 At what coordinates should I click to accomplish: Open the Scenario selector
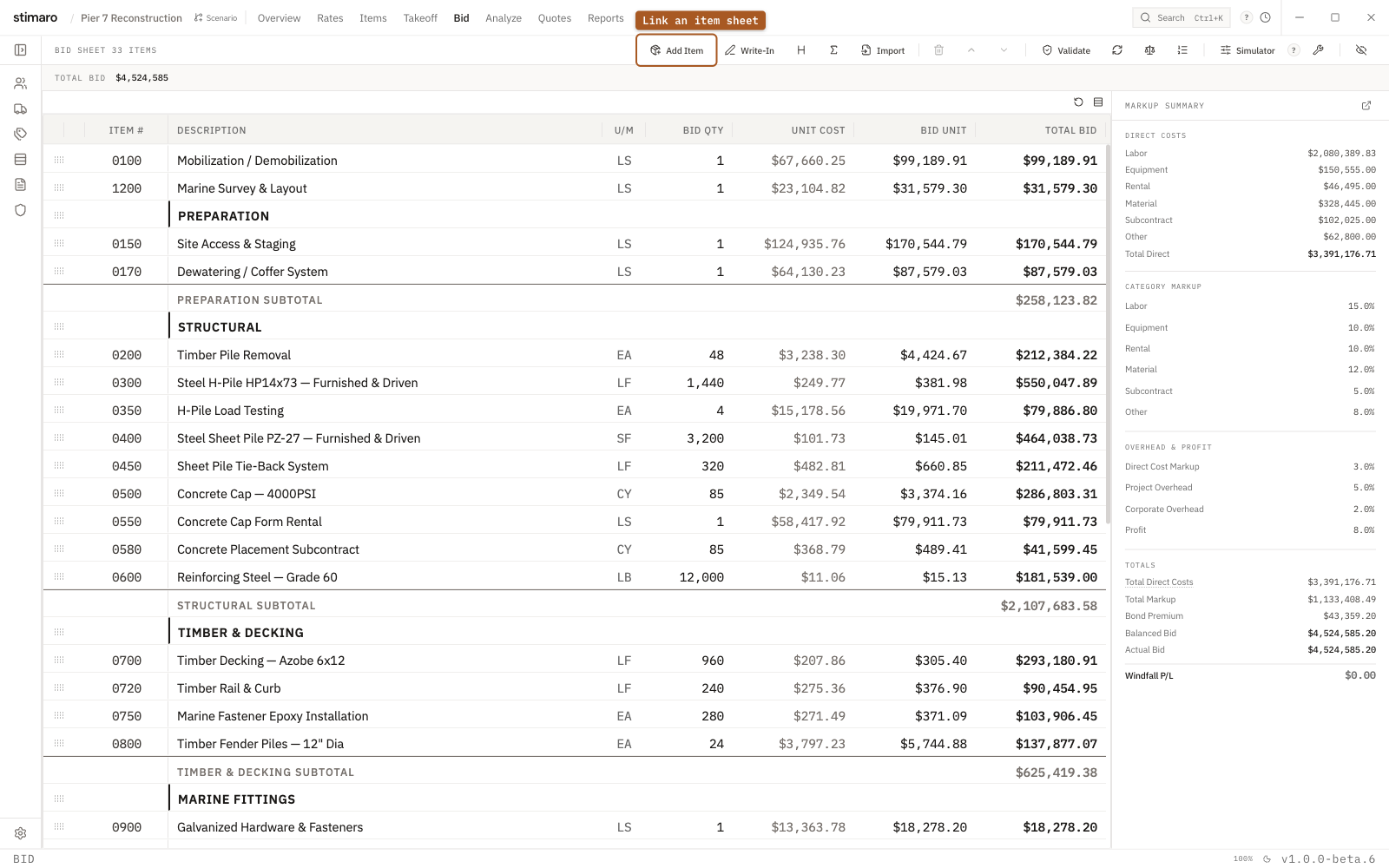[x=215, y=18]
